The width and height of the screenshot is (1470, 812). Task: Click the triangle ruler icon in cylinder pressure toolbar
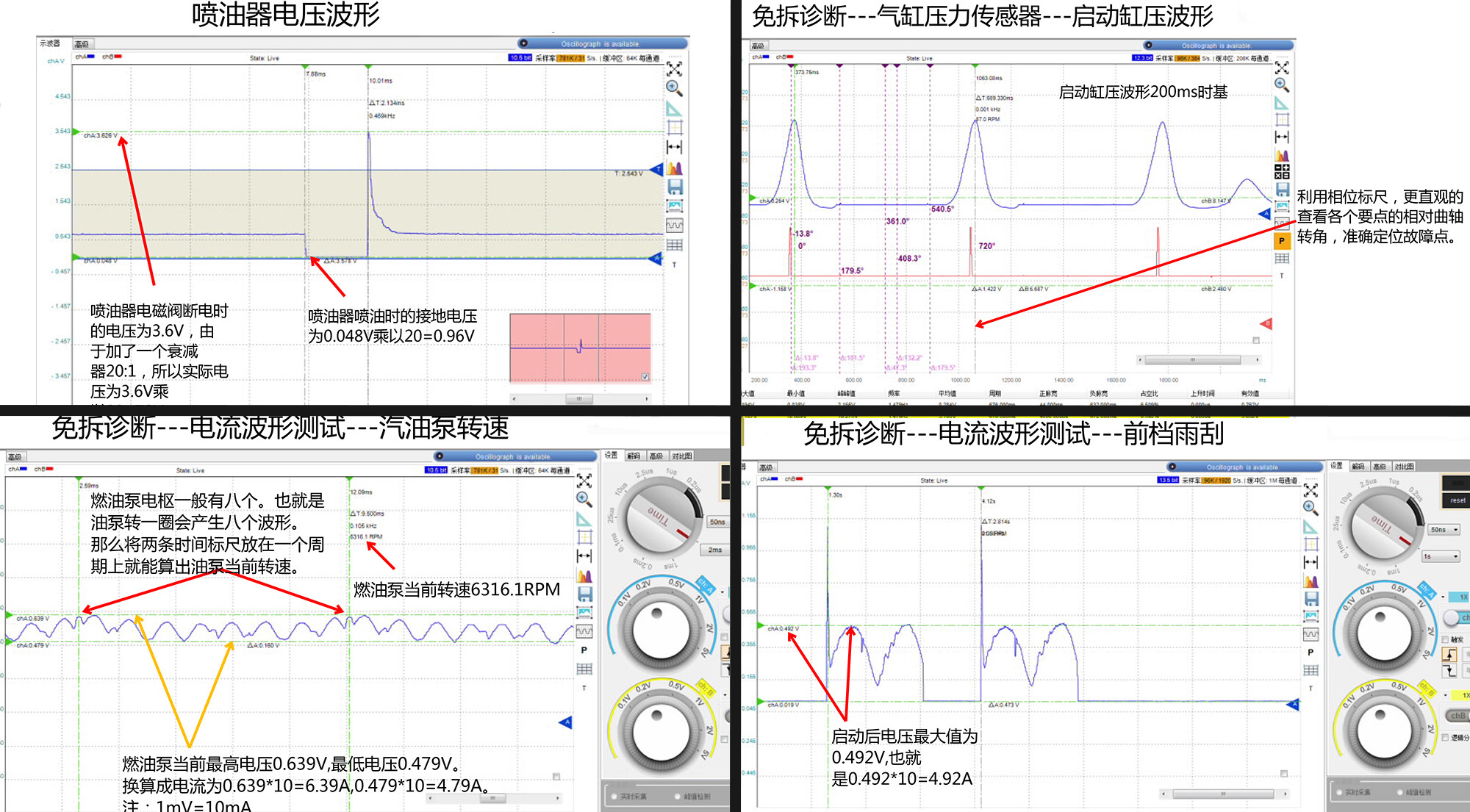point(1282,104)
